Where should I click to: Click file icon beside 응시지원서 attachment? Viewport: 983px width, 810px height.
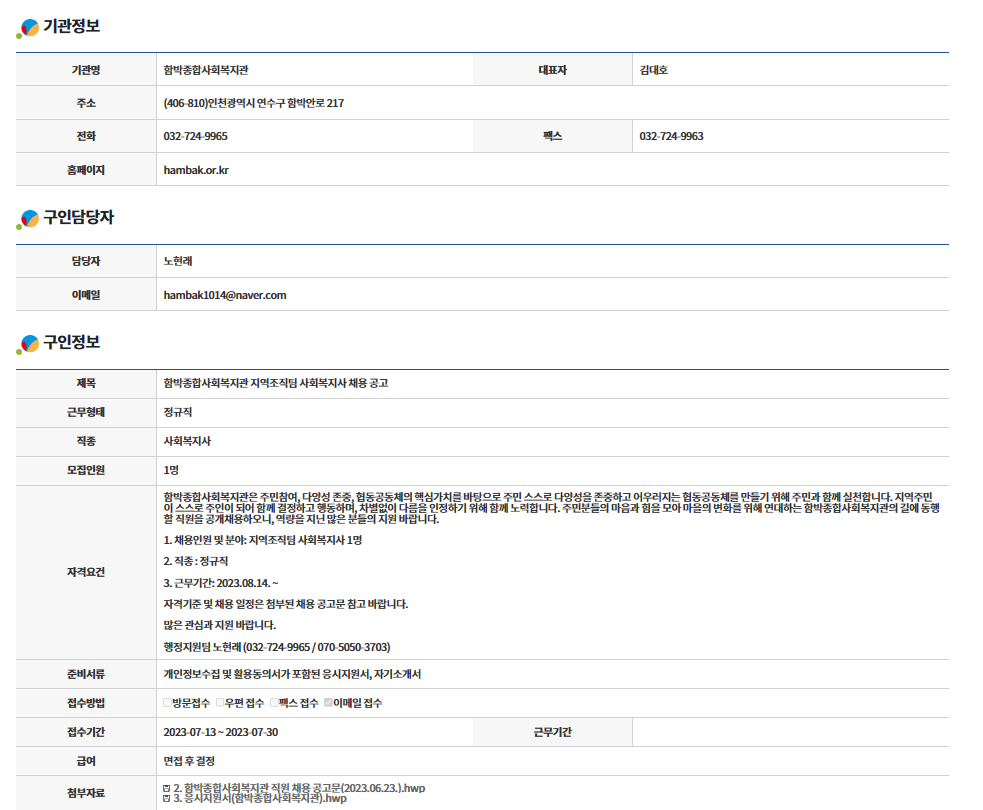166,800
